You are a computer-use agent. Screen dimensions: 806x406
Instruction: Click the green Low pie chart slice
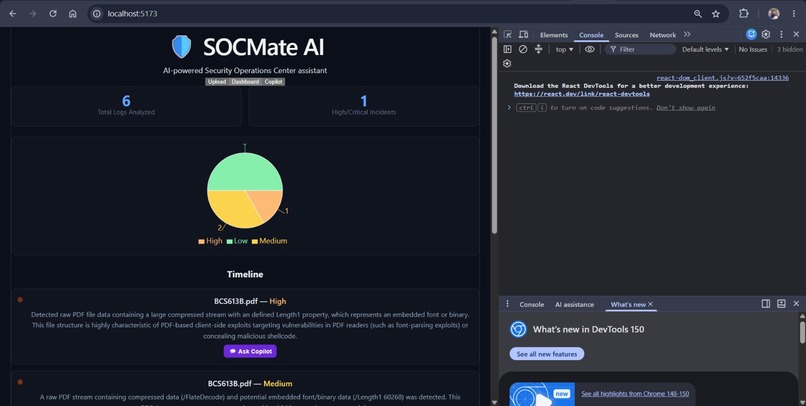pos(245,172)
